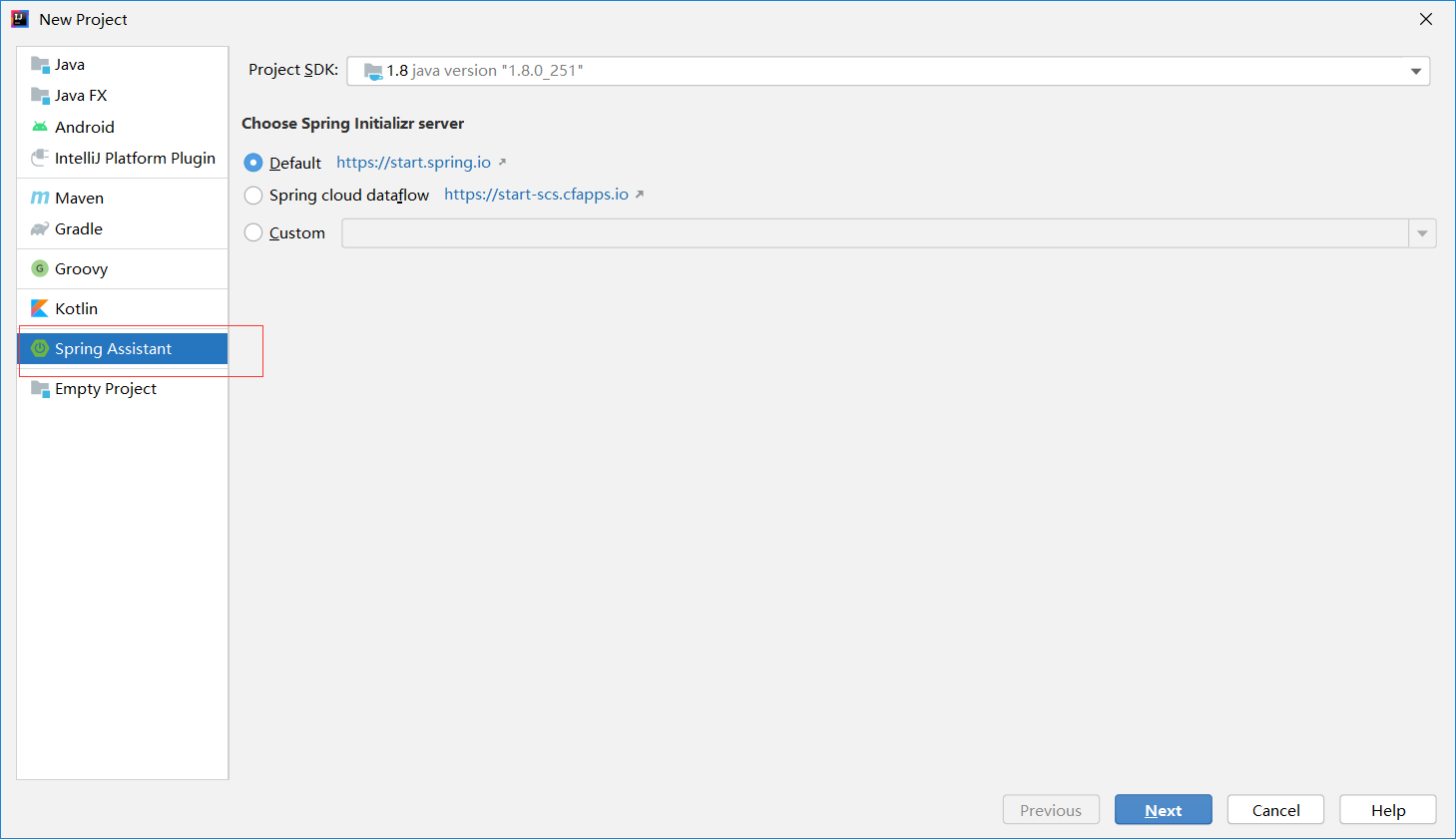Enable the Spring cloud dataflow option

point(253,196)
